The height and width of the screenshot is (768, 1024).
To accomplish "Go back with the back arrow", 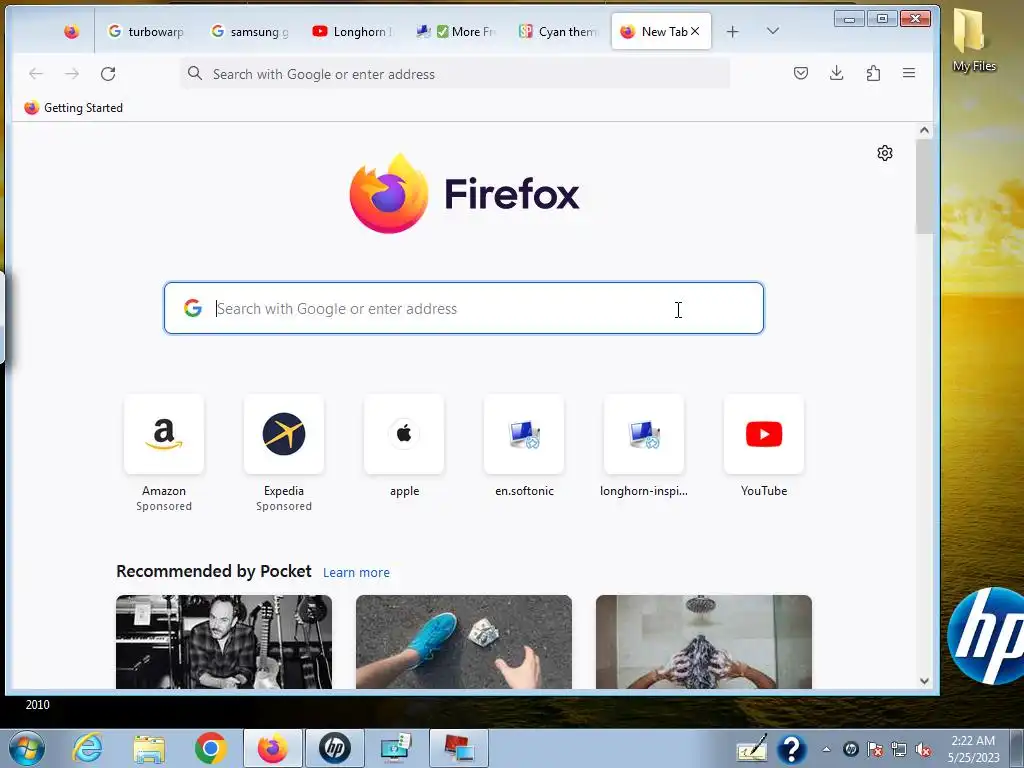I will pyautogui.click(x=36, y=74).
